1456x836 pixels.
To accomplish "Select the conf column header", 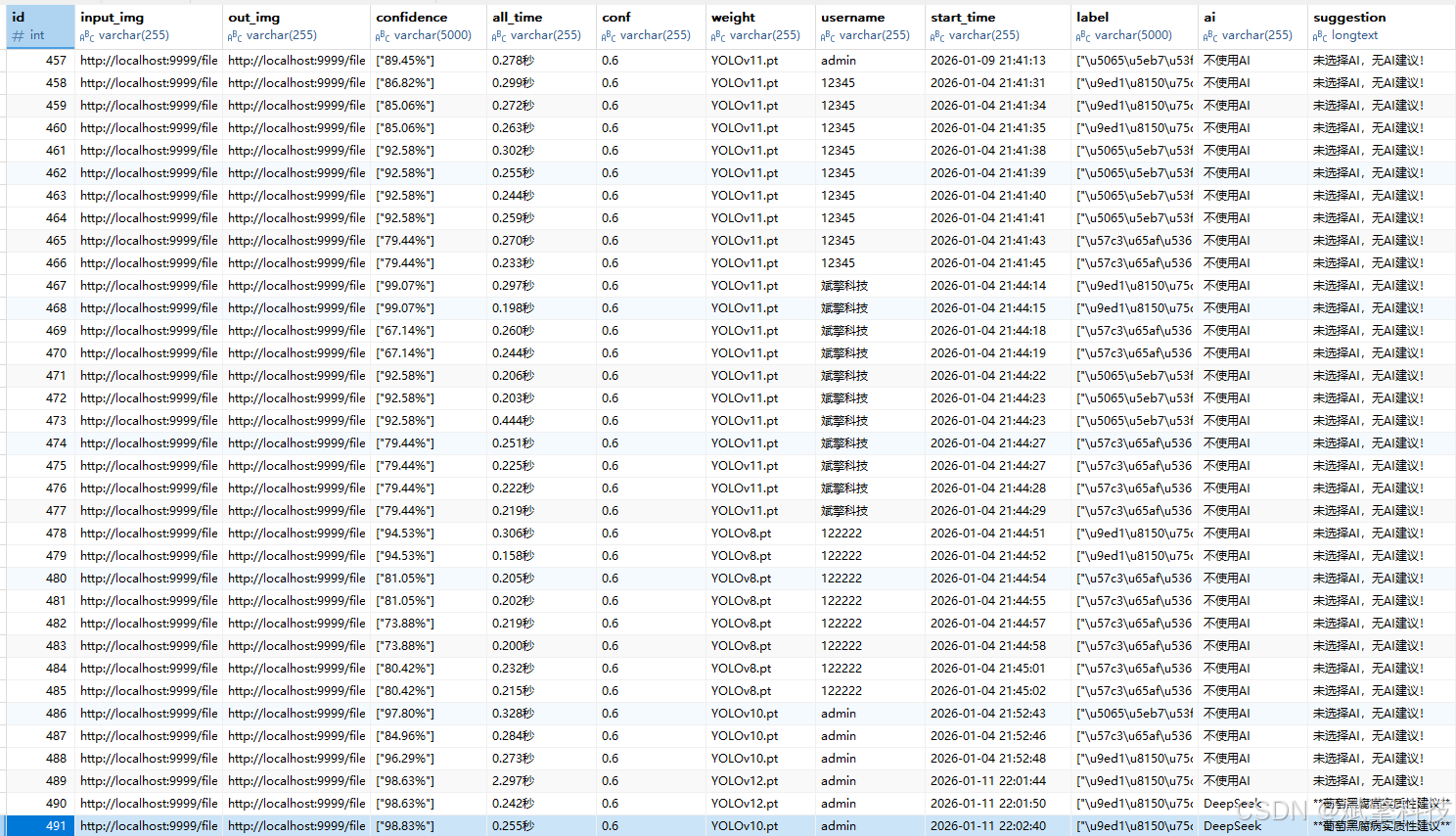I will (651, 25).
